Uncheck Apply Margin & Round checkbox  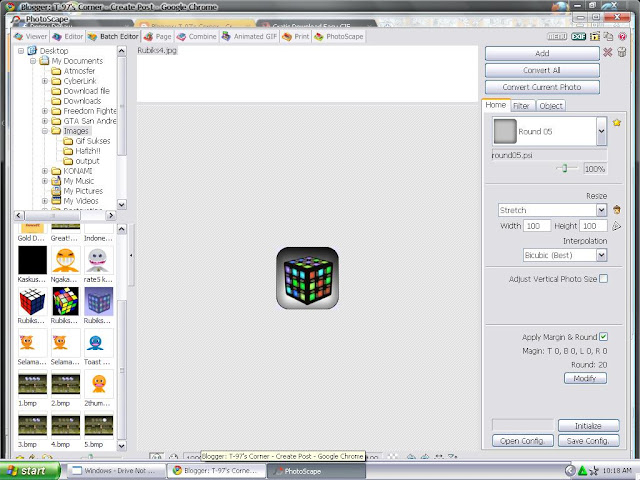coord(603,337)
